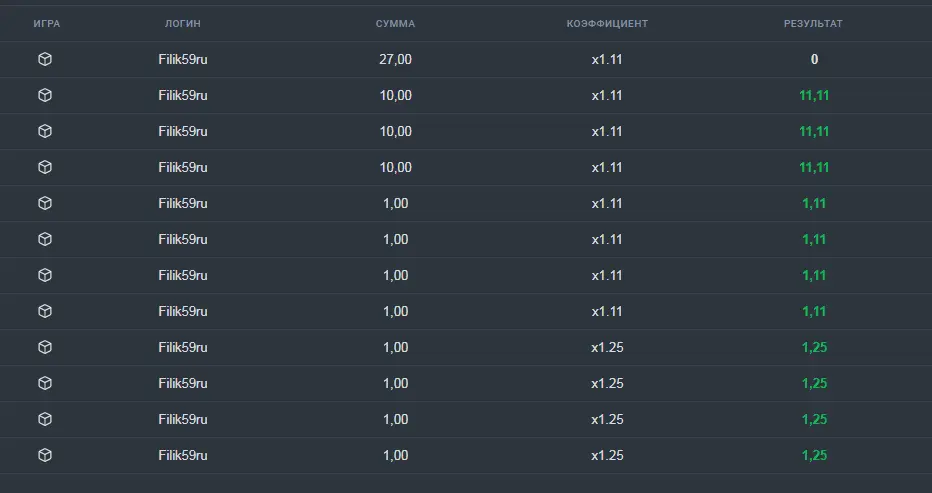Select x1.25 coefficient in first x1.25 row

(607, 347)
